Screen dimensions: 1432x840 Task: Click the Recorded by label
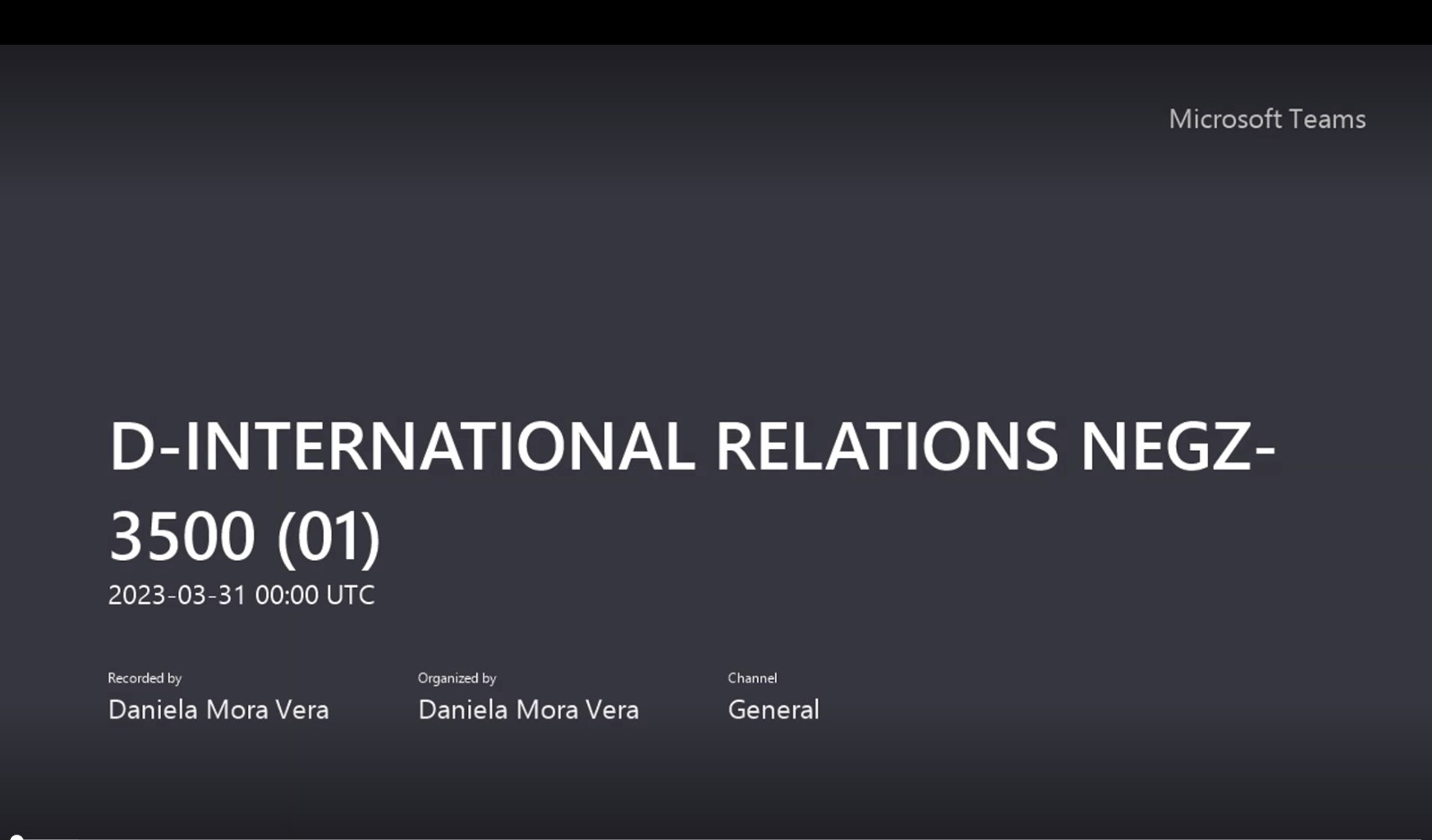pyautogui.click(x=144, y=678)
